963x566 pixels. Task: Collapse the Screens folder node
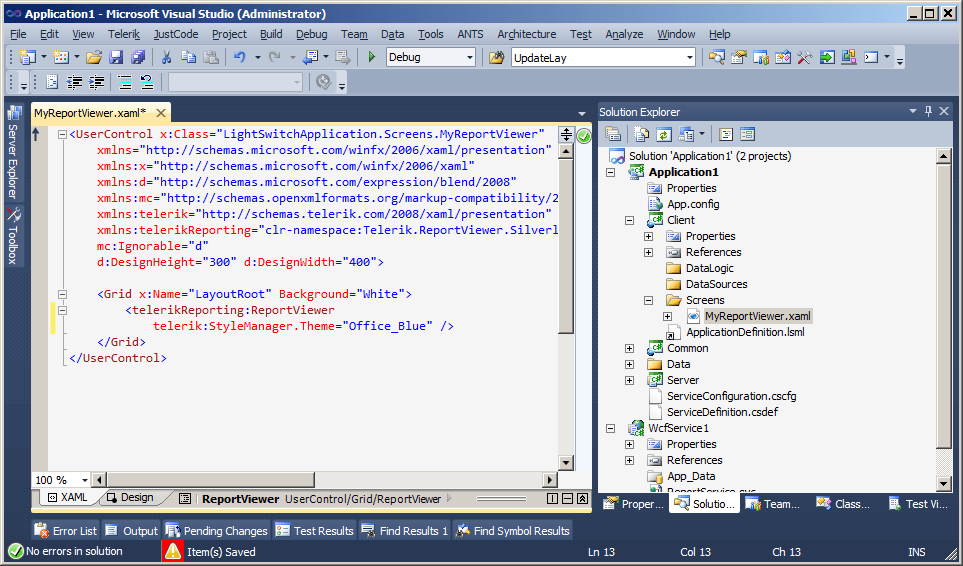tap(648, 300)
